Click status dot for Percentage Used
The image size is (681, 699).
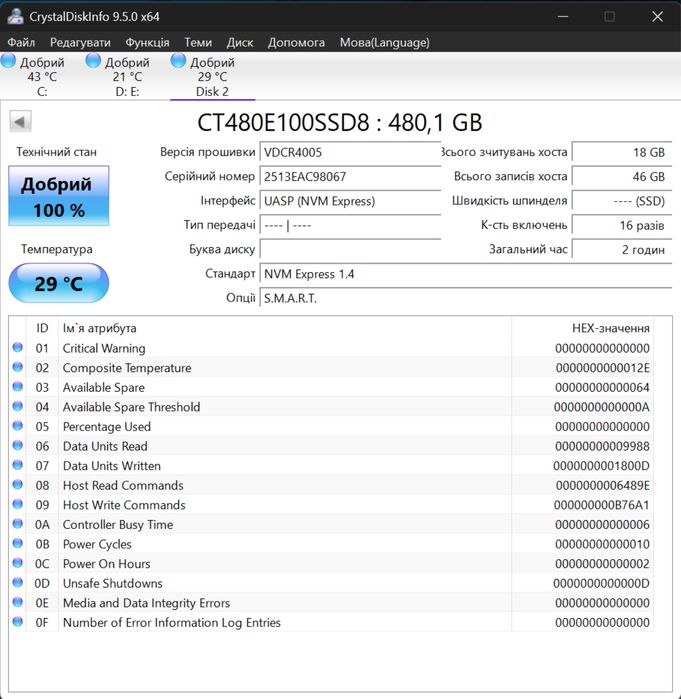[x=18, y=426]
